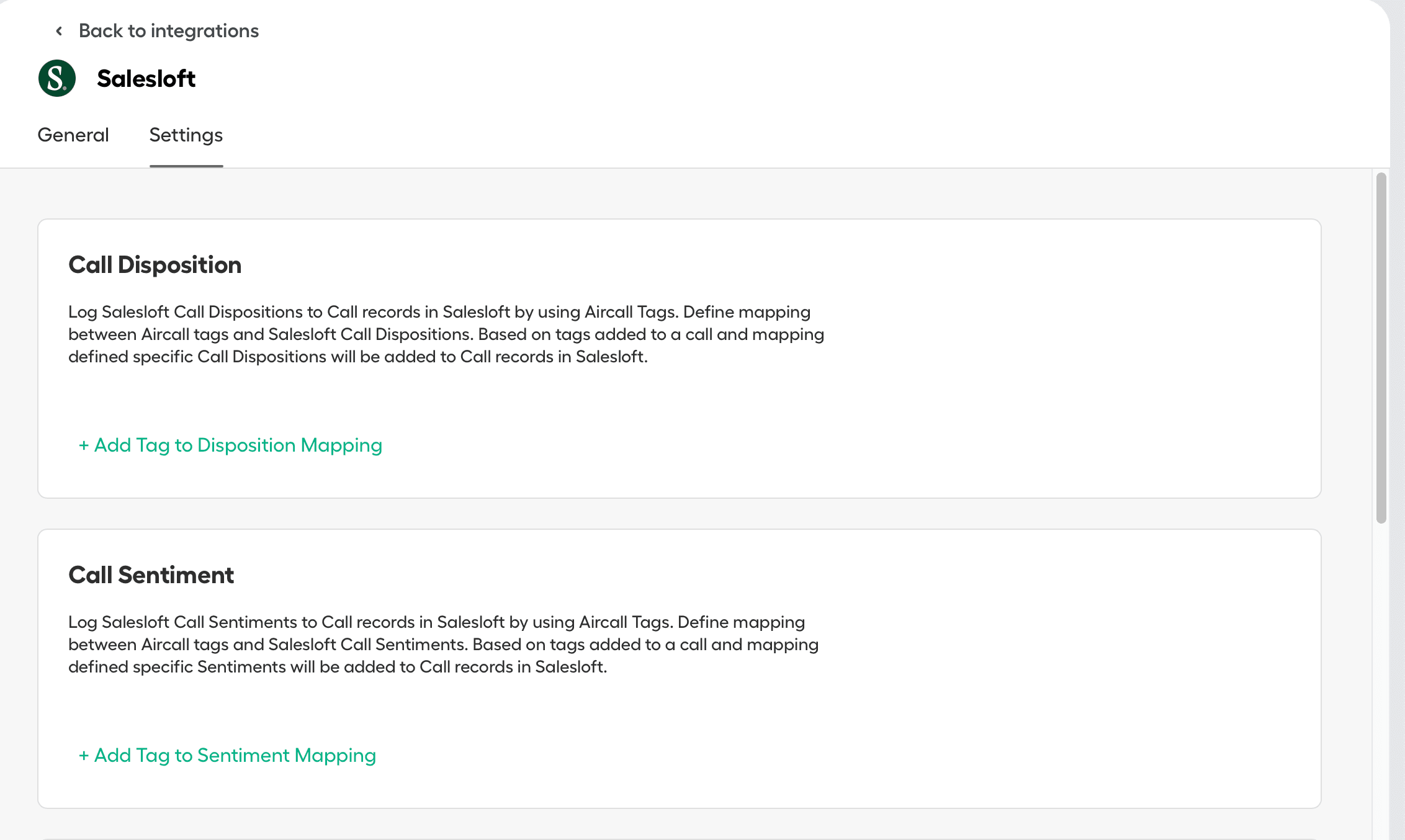Click the plus sign before Disposition Mapping
The height and width of the screenshot is (840, 1405).
pyautogui.click(x=84, y=445)
